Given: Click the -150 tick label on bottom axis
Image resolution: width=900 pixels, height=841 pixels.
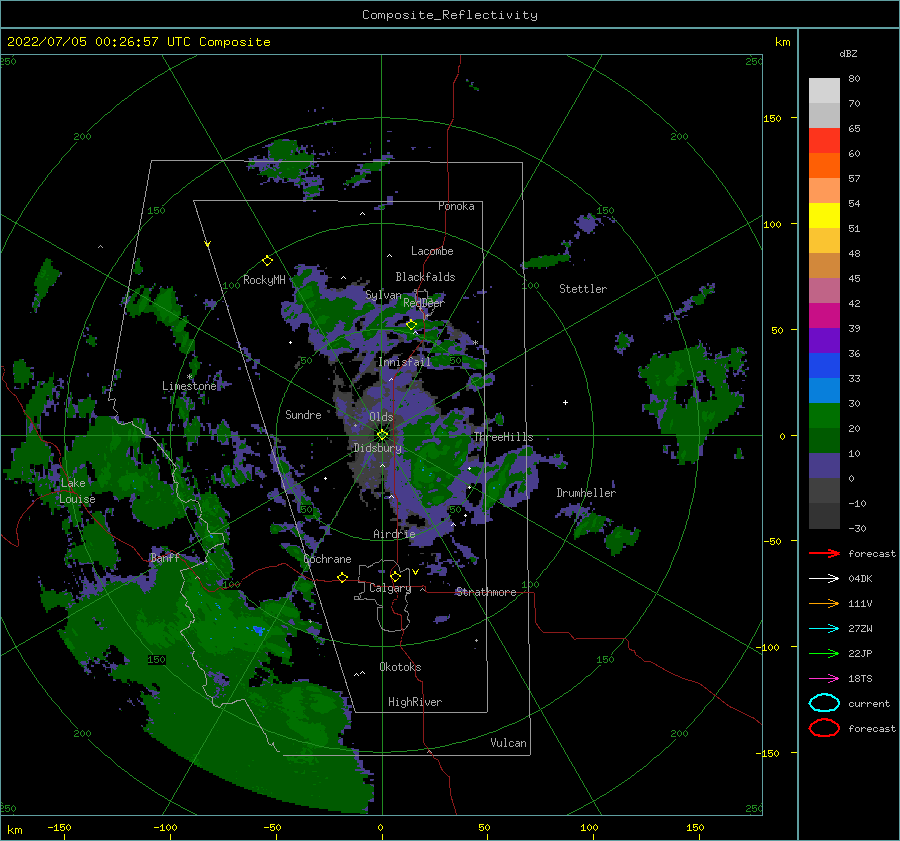Looking at the screenshot, I should tap(59, 827).
